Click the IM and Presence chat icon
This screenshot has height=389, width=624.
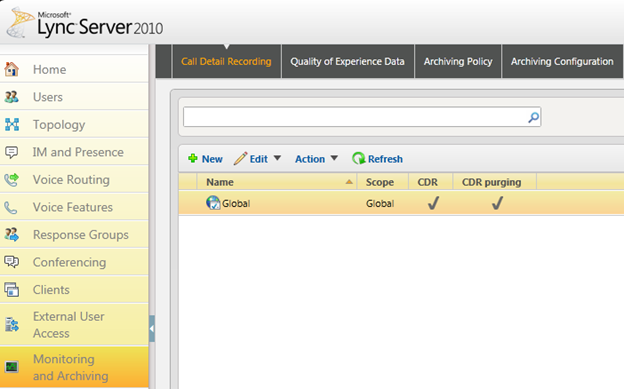tap(12, 152)
